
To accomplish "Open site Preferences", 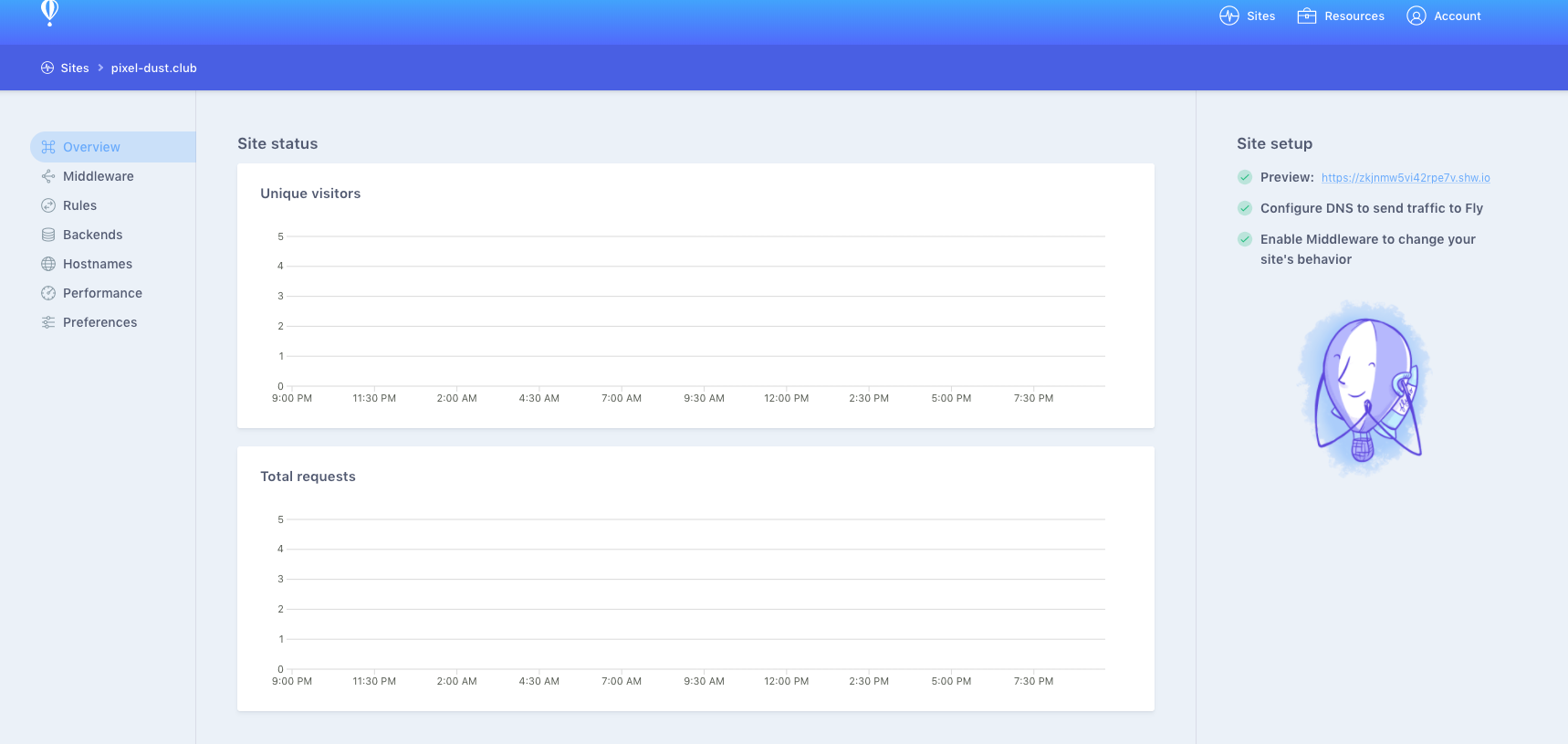I will point(99,322).
